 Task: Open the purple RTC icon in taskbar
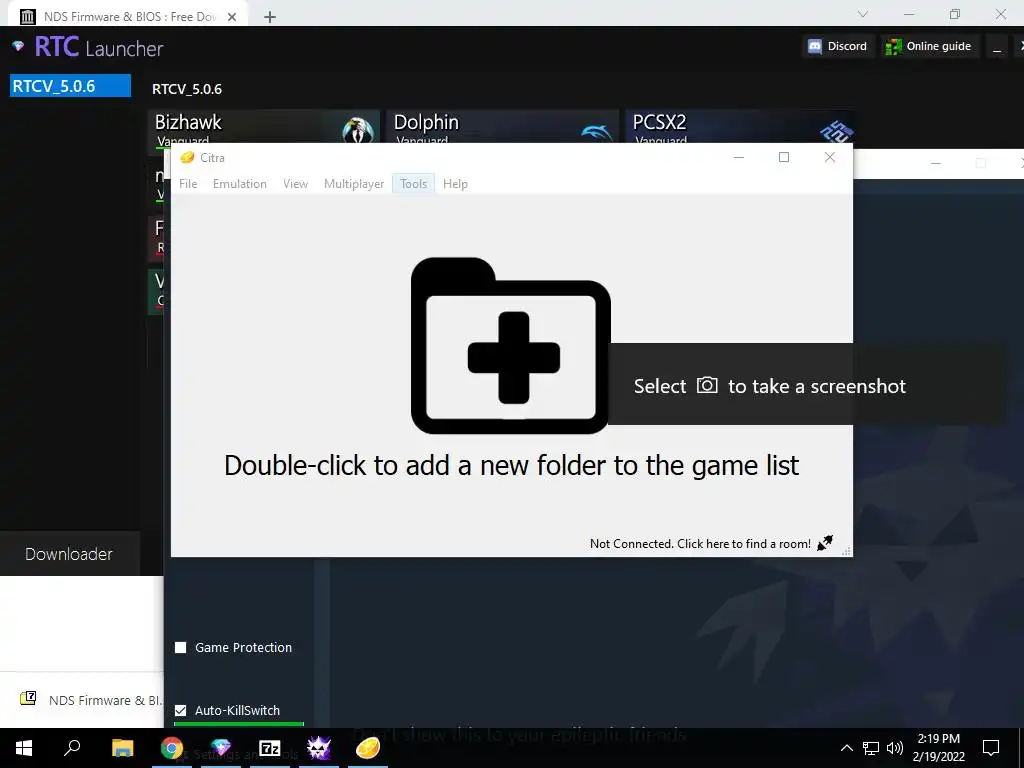319,748
